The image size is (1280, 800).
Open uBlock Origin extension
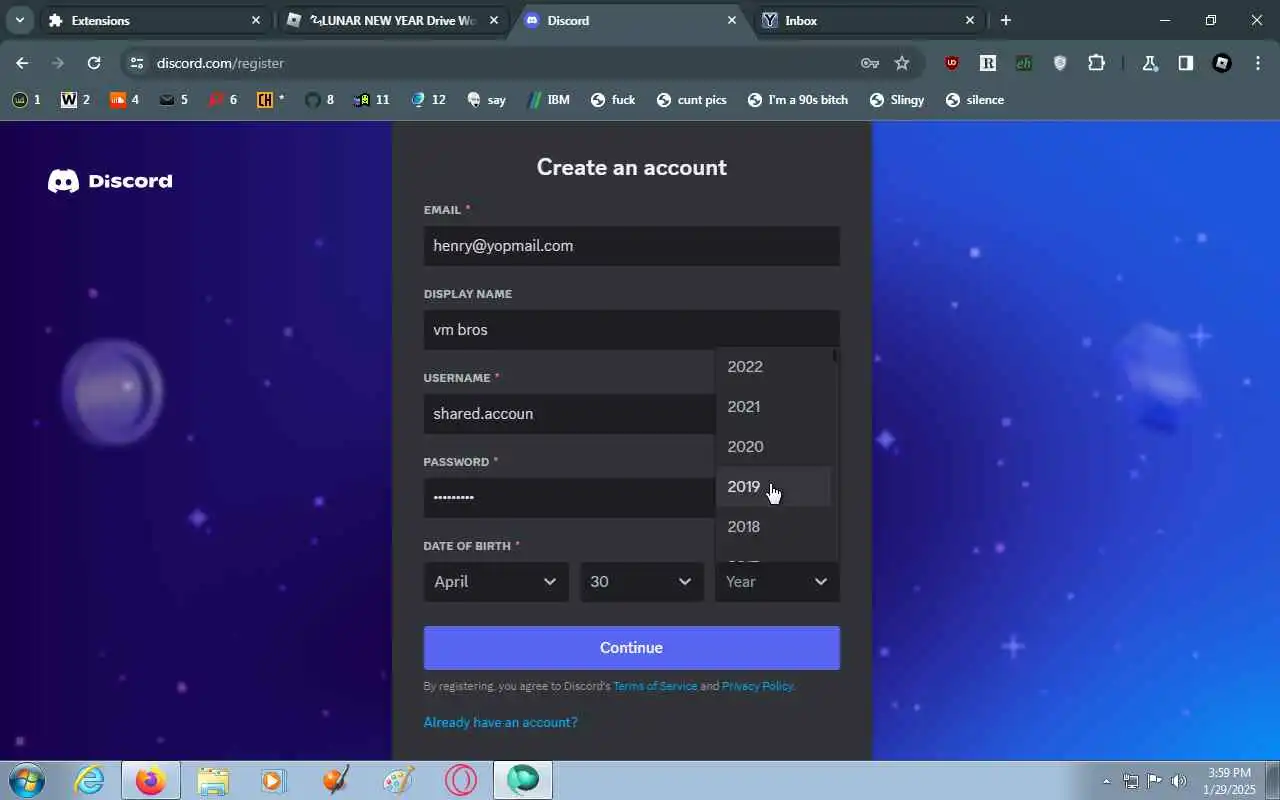tap(952, 63)
